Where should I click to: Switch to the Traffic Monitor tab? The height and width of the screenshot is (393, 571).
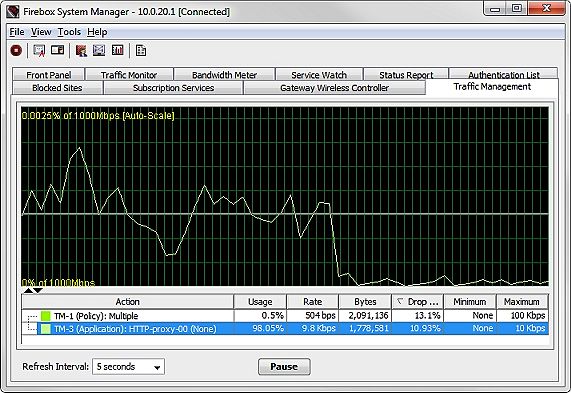coord(129,74)
